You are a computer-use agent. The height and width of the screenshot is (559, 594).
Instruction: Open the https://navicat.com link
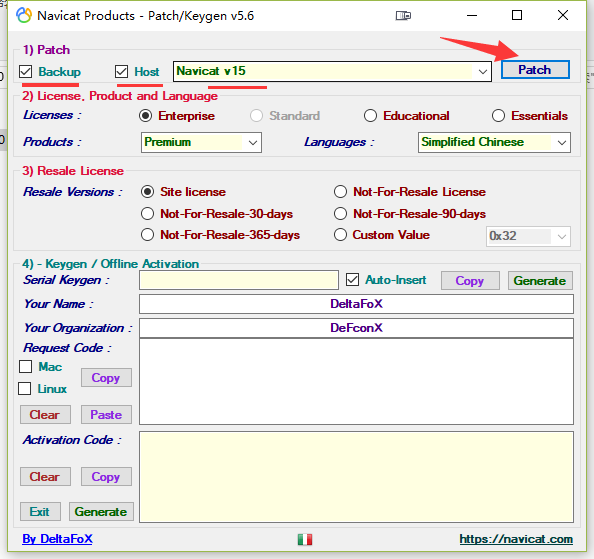click(x=516, y=539)
